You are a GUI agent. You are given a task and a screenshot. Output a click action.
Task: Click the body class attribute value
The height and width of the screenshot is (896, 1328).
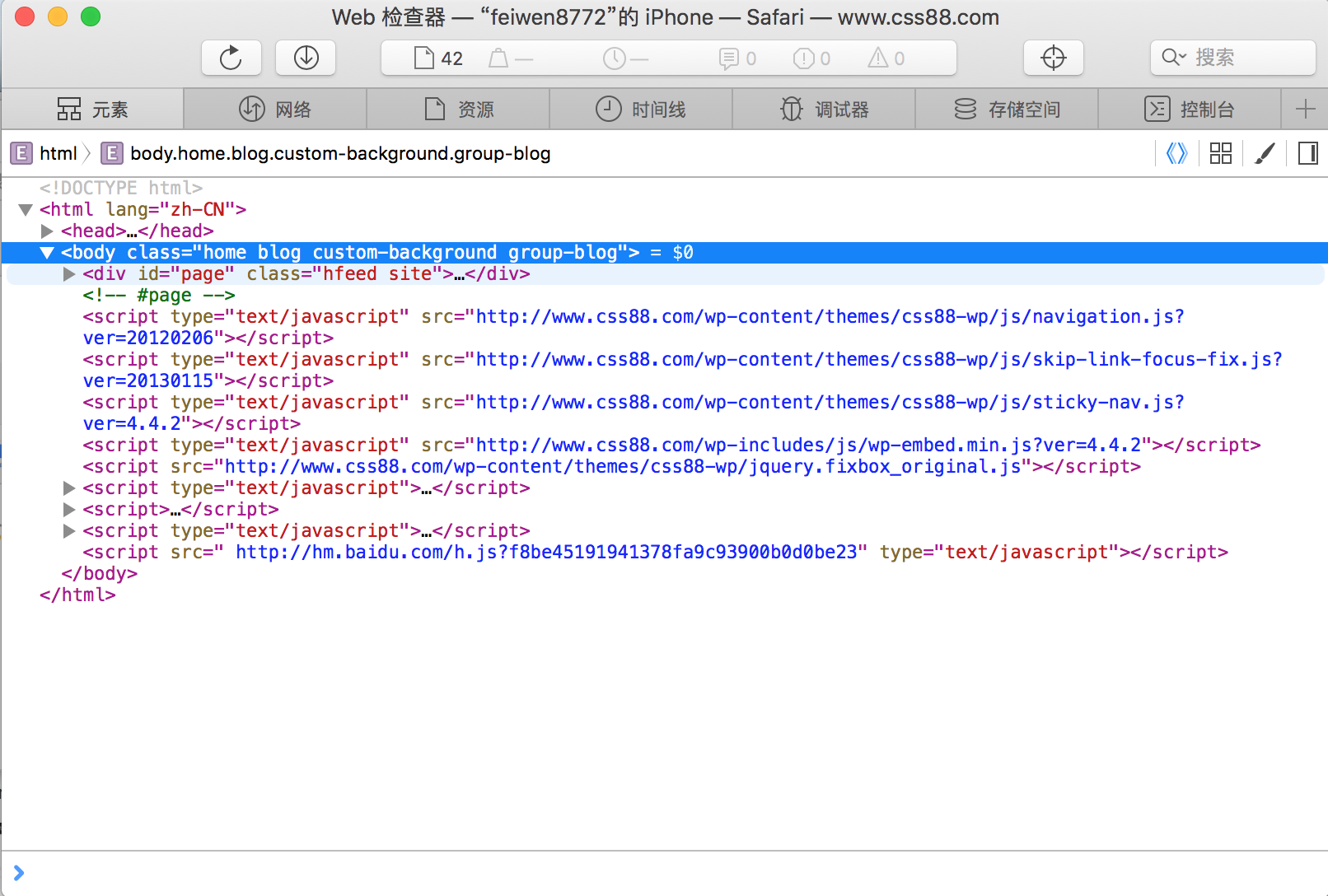click(x=410, y=252)
